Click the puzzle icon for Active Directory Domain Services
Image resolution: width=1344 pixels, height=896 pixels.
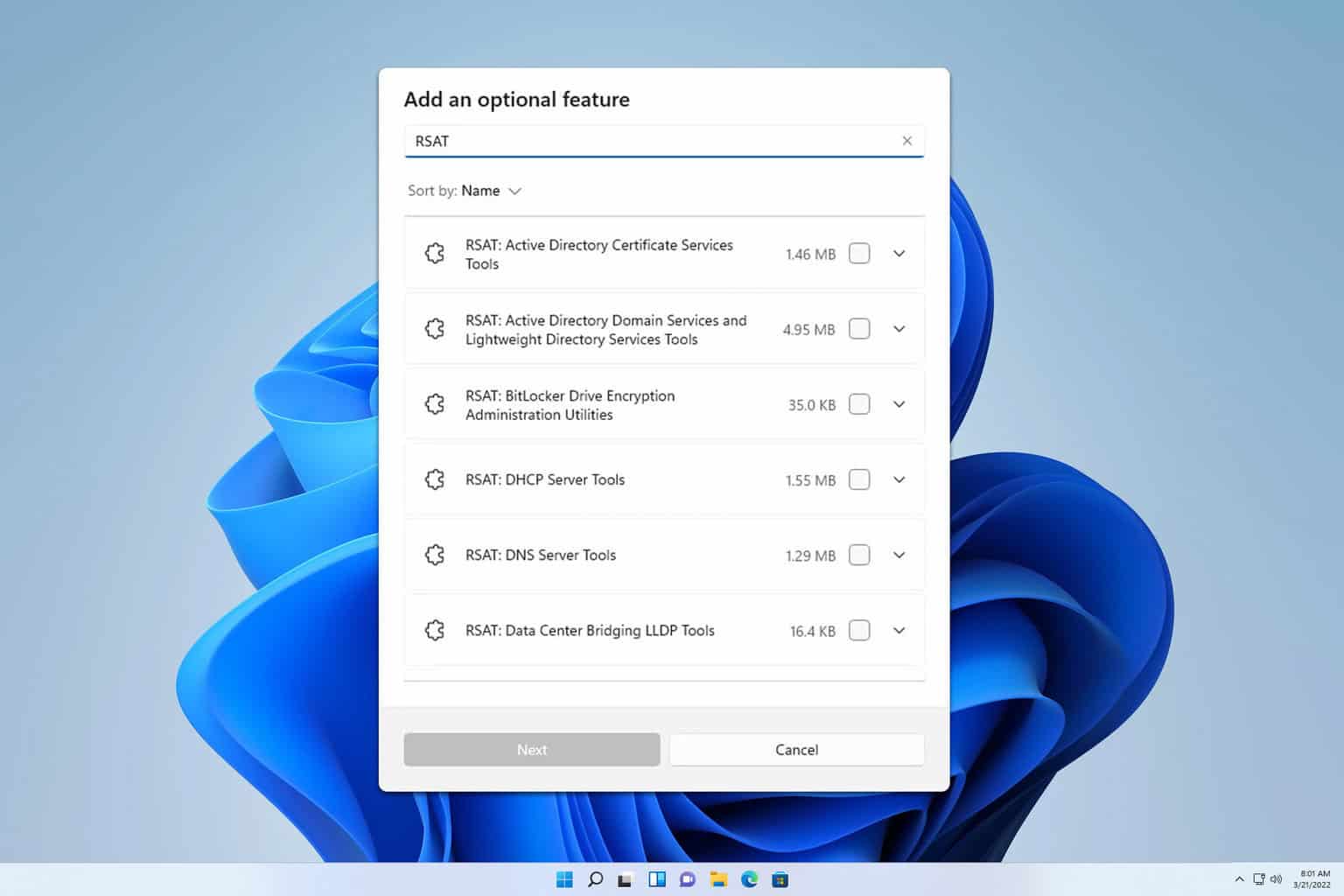[x=435, y=329]
